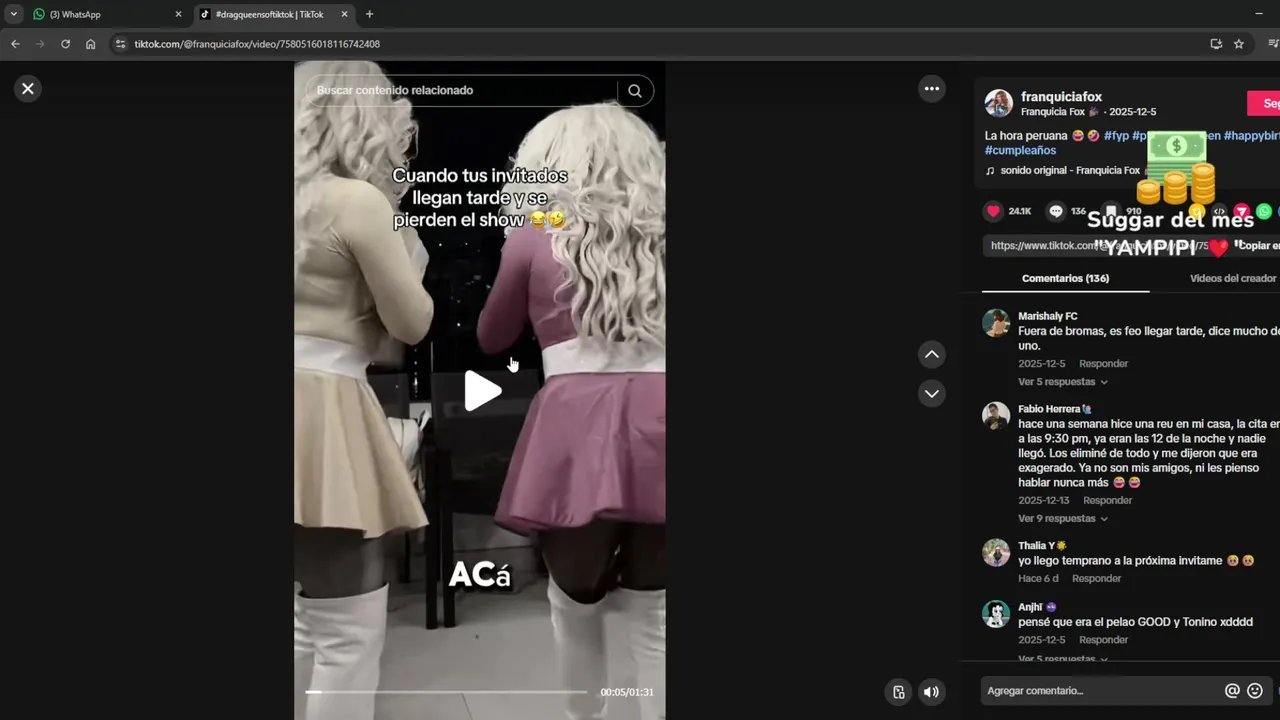Go to previous video with up chevron
This screenshot has height=720, width=1280.
[x=932, y=354]
